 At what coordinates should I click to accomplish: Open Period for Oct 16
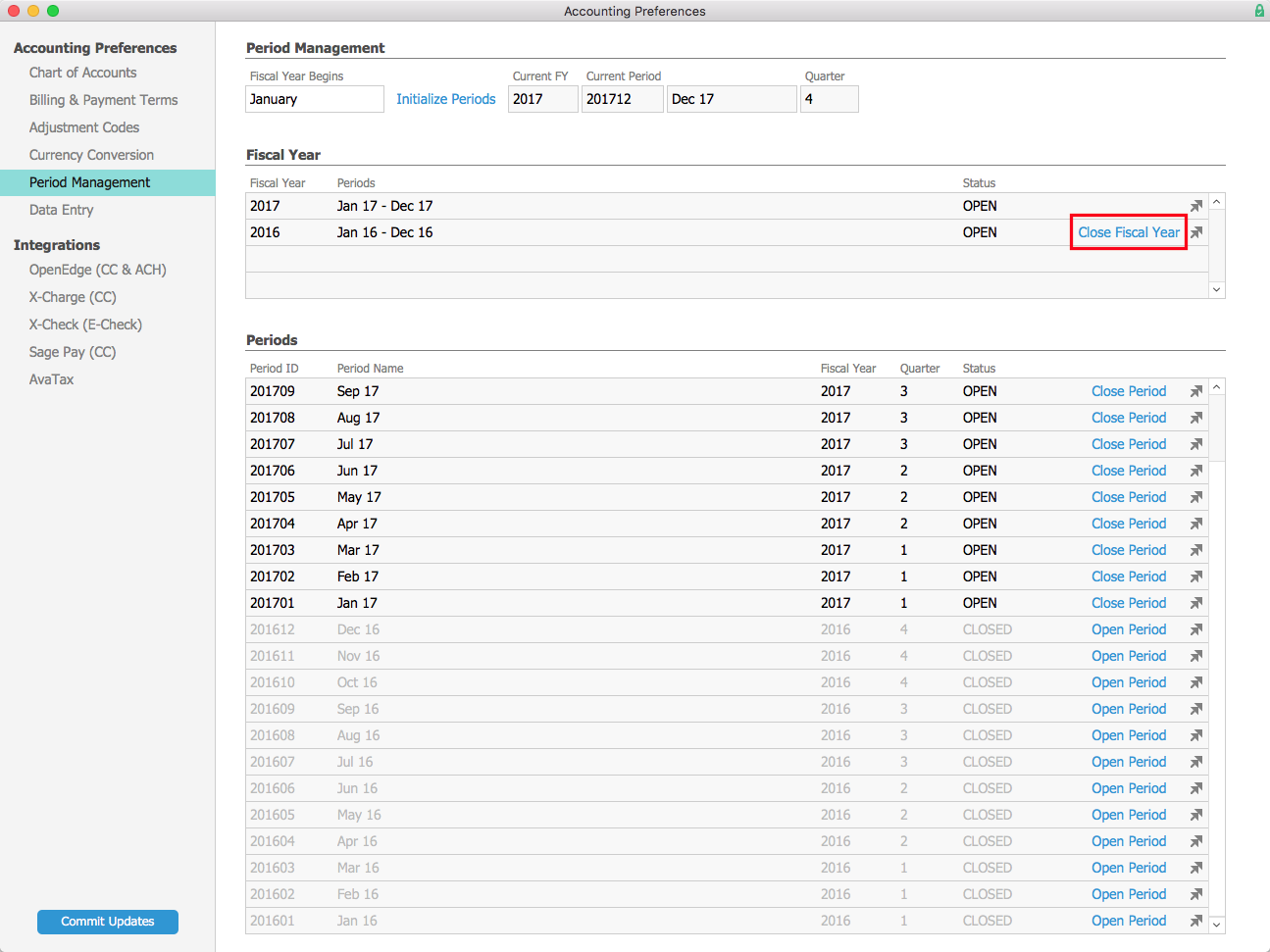click(x=1129, y=682)
